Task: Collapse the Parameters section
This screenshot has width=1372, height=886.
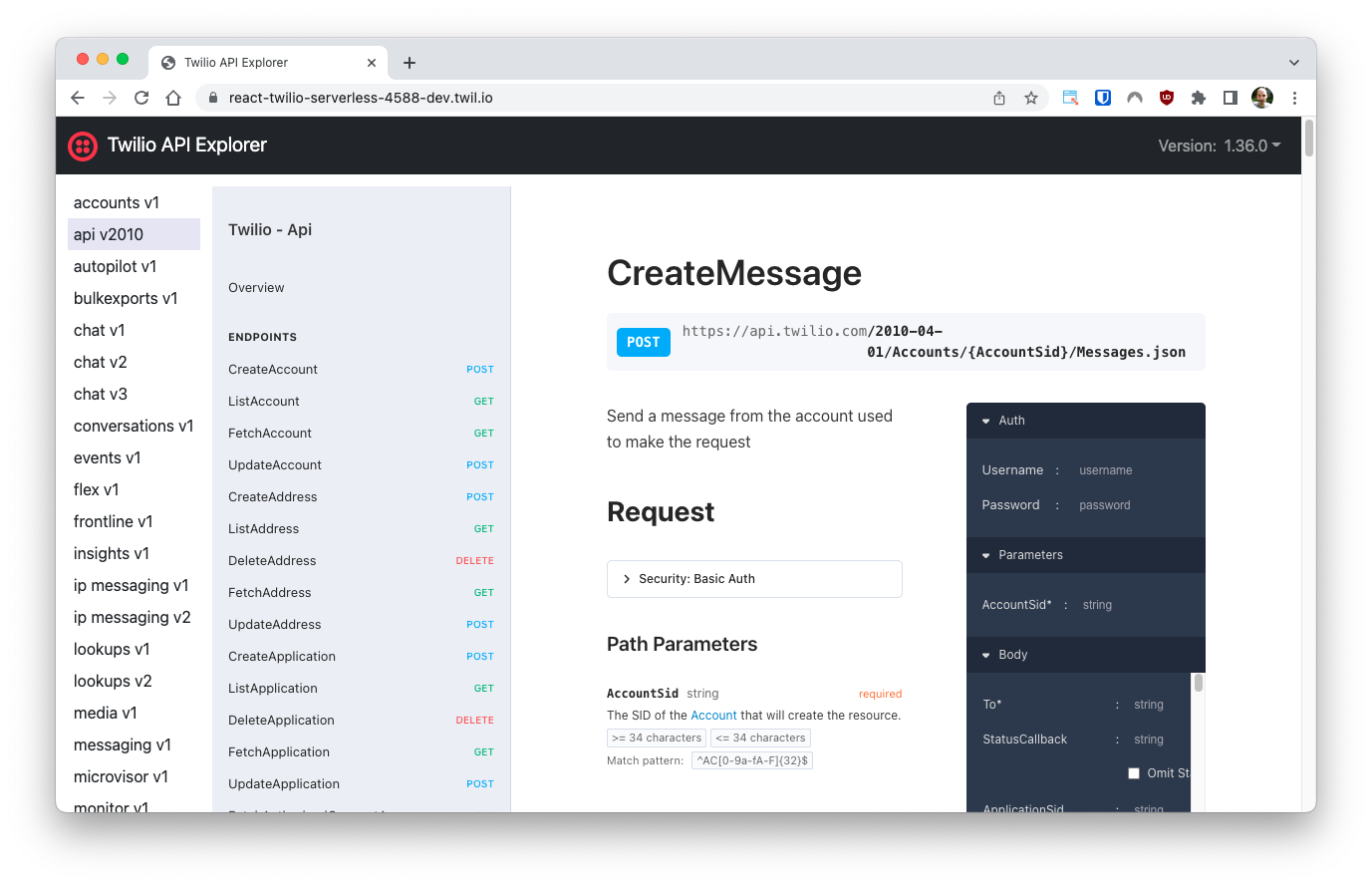Action: click(1086, 555)
